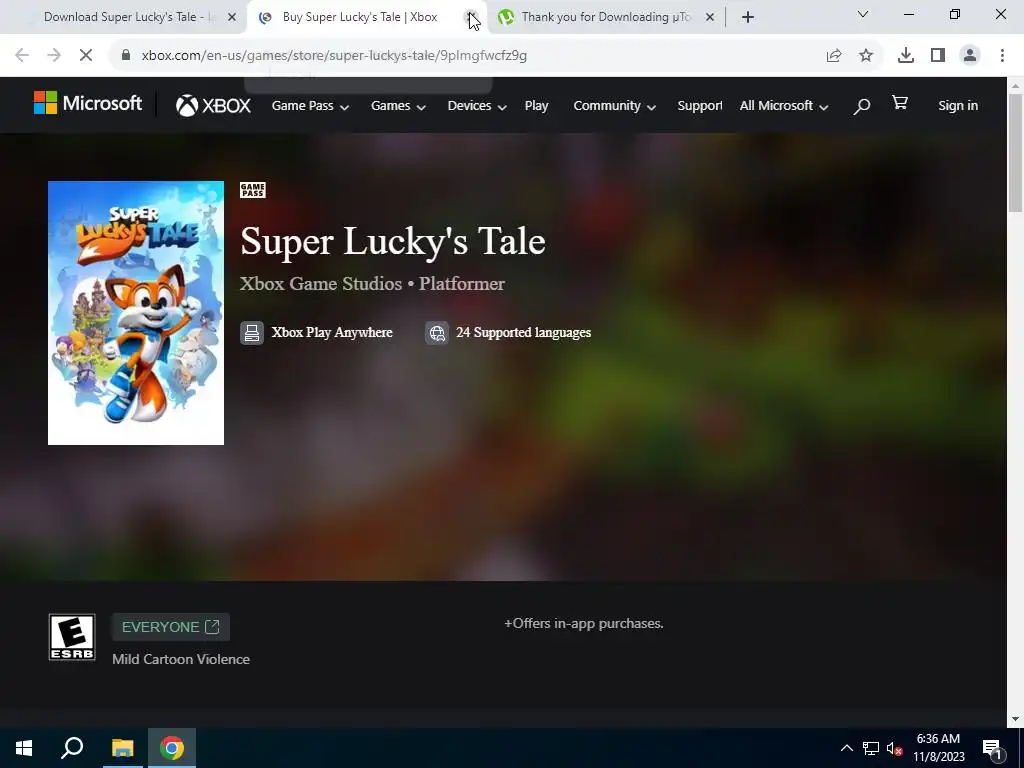Open a new browser tab
This screenshot has width=1024, height=768.
click(x=748, y=17)
